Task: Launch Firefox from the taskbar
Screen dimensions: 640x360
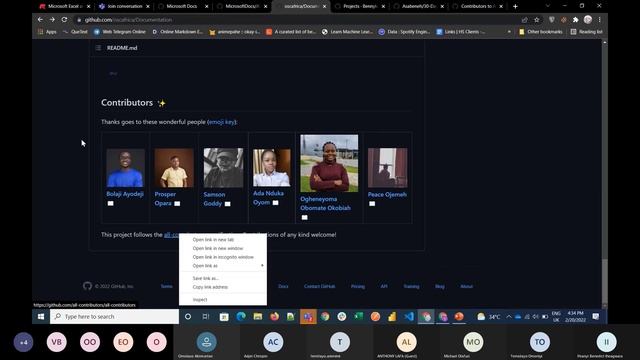Action: click(x=274, y=316)
